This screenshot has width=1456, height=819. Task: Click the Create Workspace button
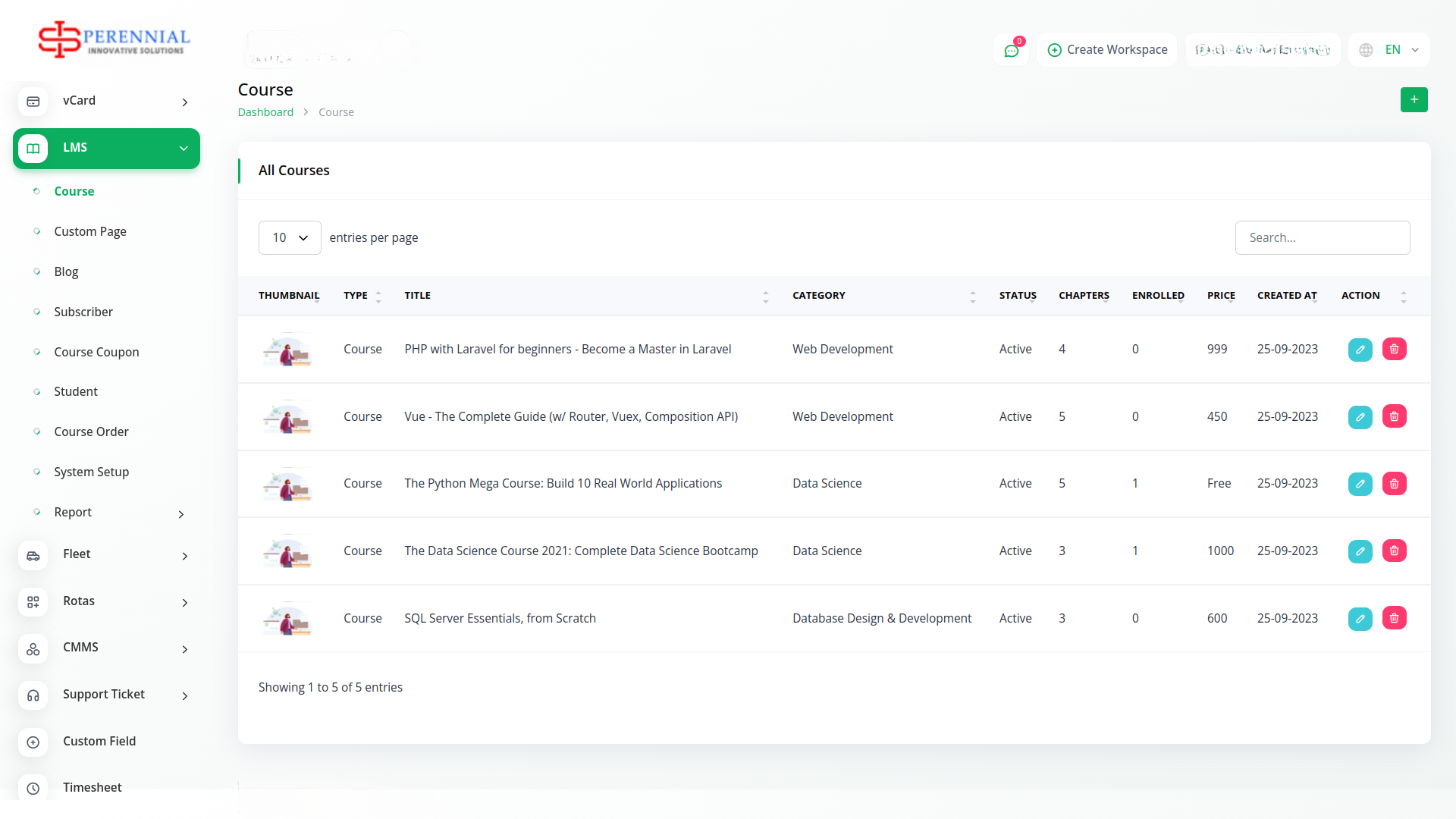point(1107,50)
